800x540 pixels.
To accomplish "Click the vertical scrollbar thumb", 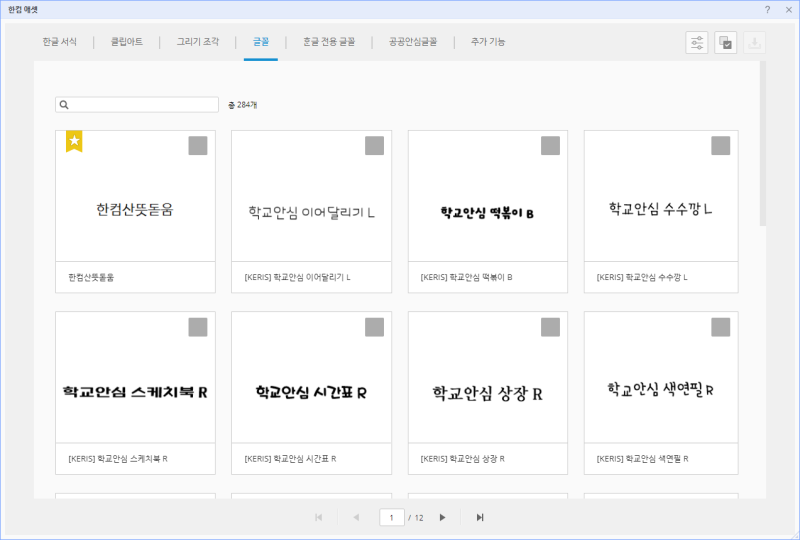I will 763,143.
